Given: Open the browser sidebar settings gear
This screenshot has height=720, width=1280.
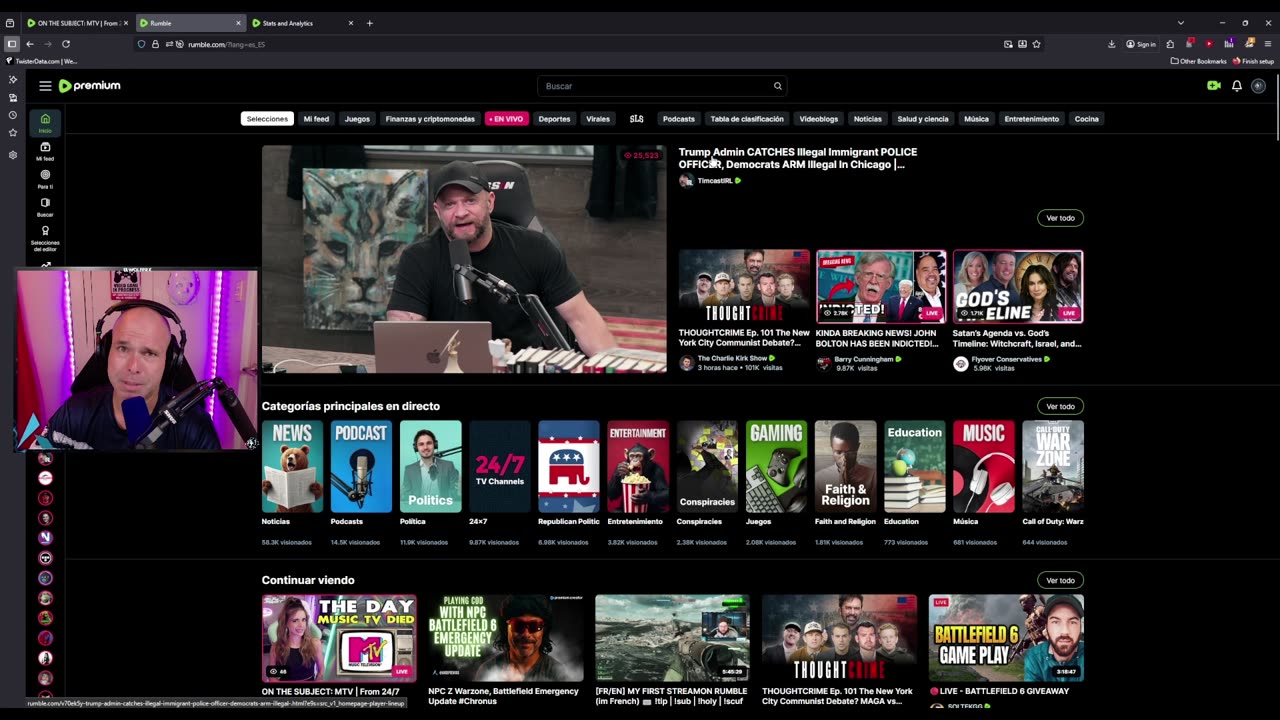Looking at the screenshot, I should pos(12,155).
